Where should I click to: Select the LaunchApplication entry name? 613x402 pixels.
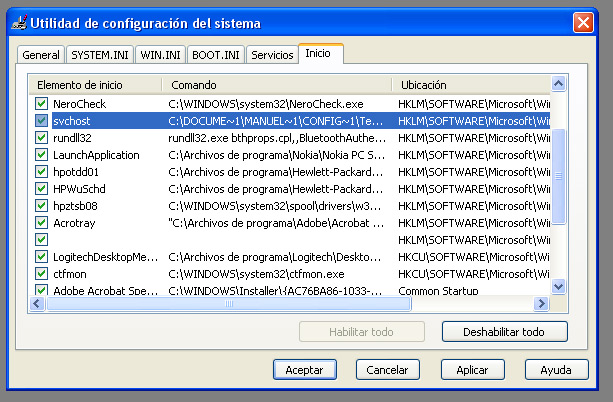96,155
